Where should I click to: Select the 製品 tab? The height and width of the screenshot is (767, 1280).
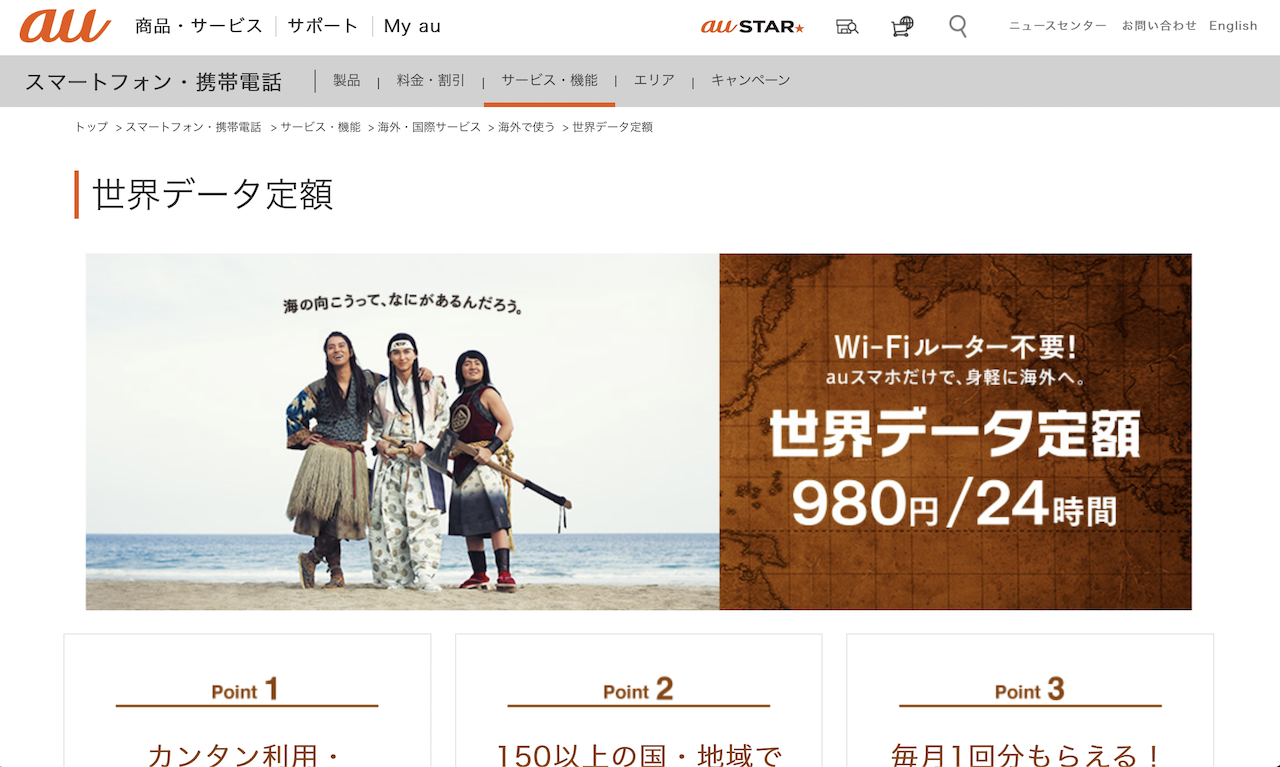347,80
